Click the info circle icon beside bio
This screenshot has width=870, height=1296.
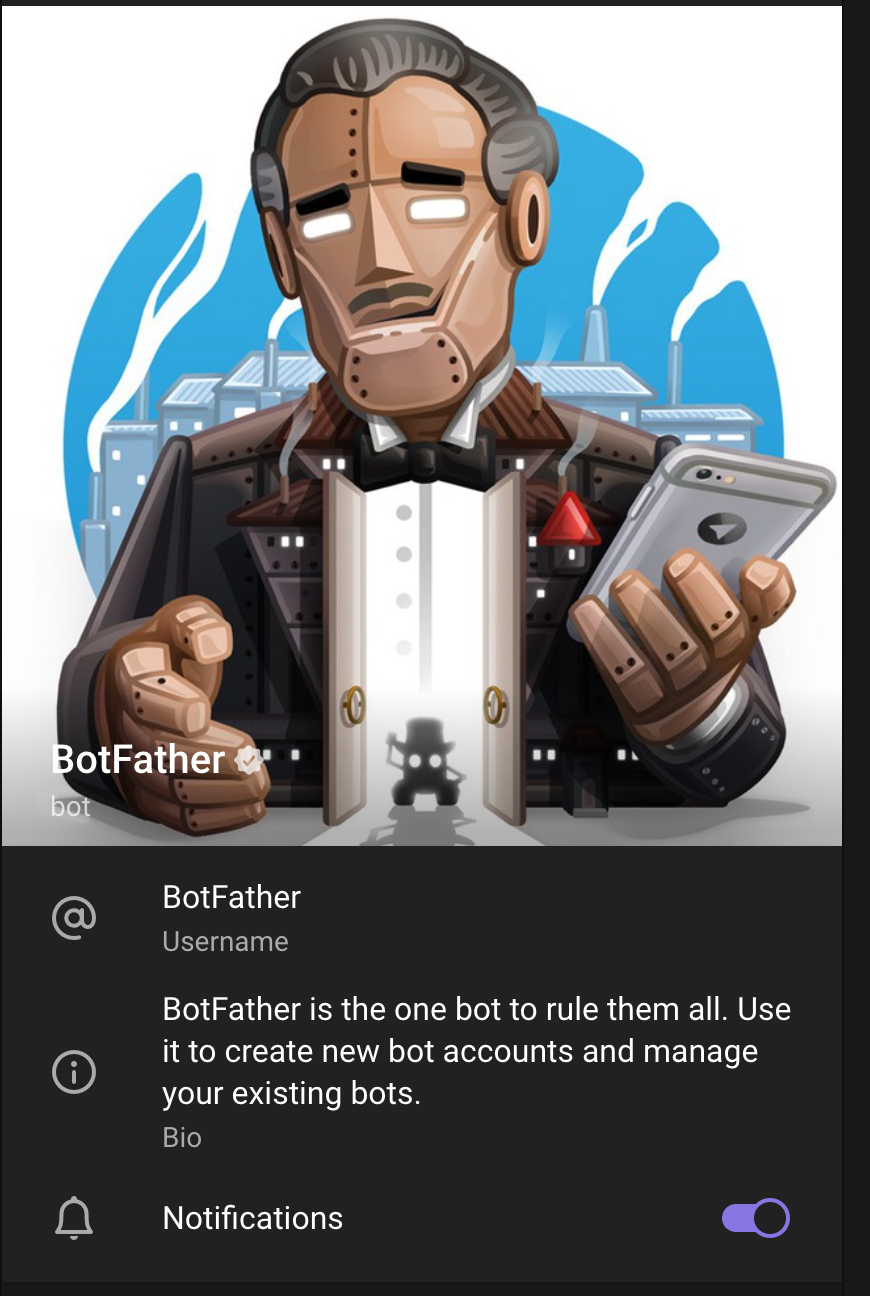[x=74, y=1072]
